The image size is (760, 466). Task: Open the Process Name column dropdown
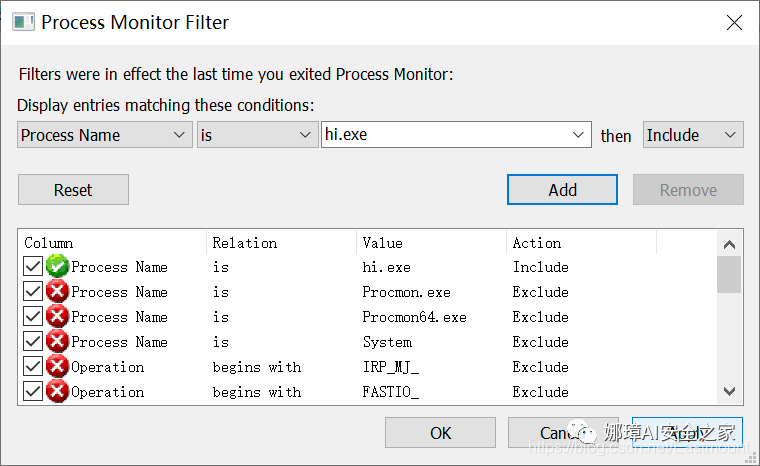click(105, 135)
